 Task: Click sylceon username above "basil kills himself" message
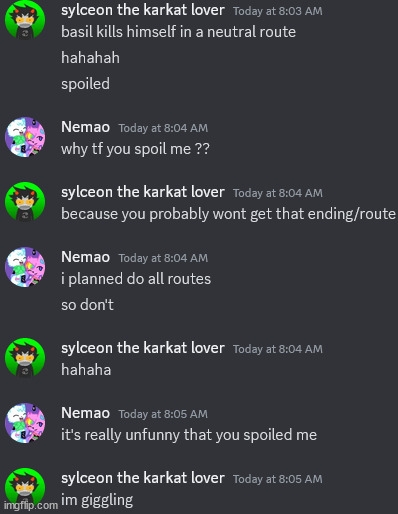[x=143, y=10]
